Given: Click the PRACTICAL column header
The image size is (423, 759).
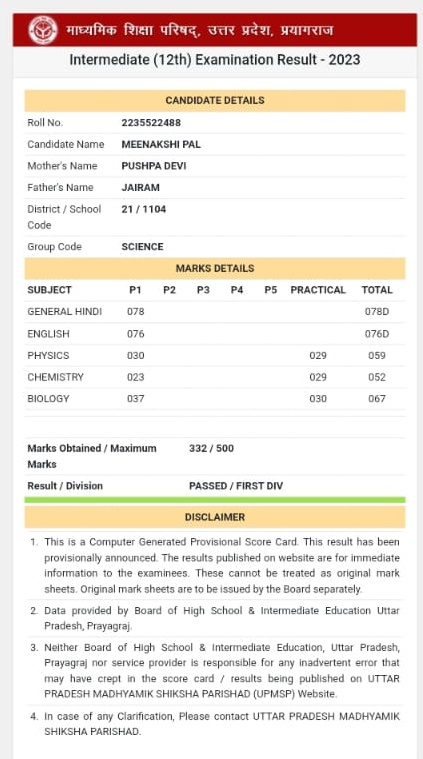Looking at the screenshot, I should (318, 290).
